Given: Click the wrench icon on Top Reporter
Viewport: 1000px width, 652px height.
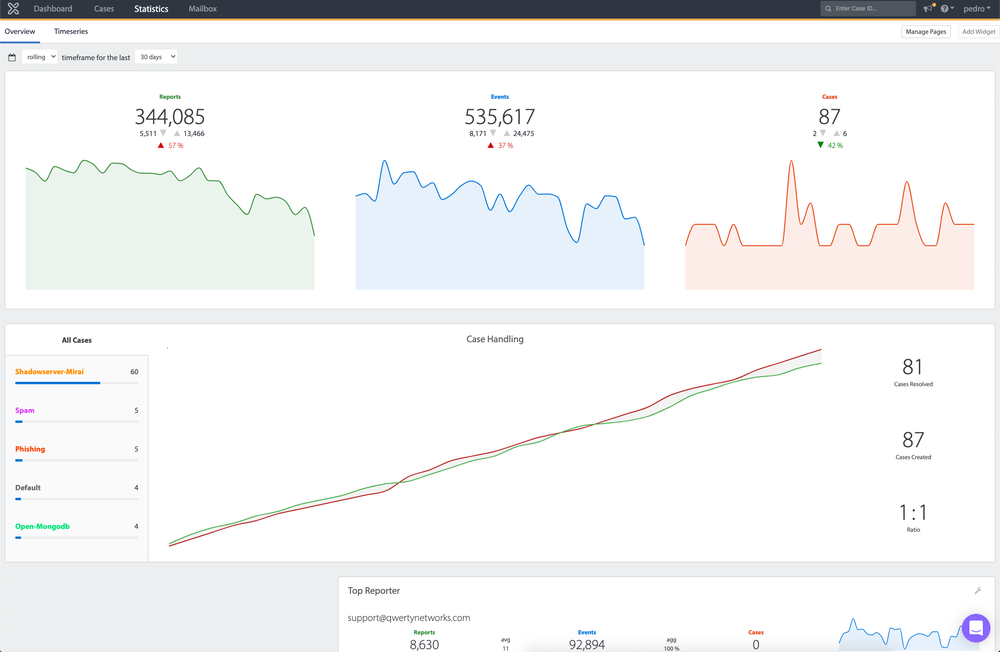Looking at the screenshot, I should (x=977, y=591).
